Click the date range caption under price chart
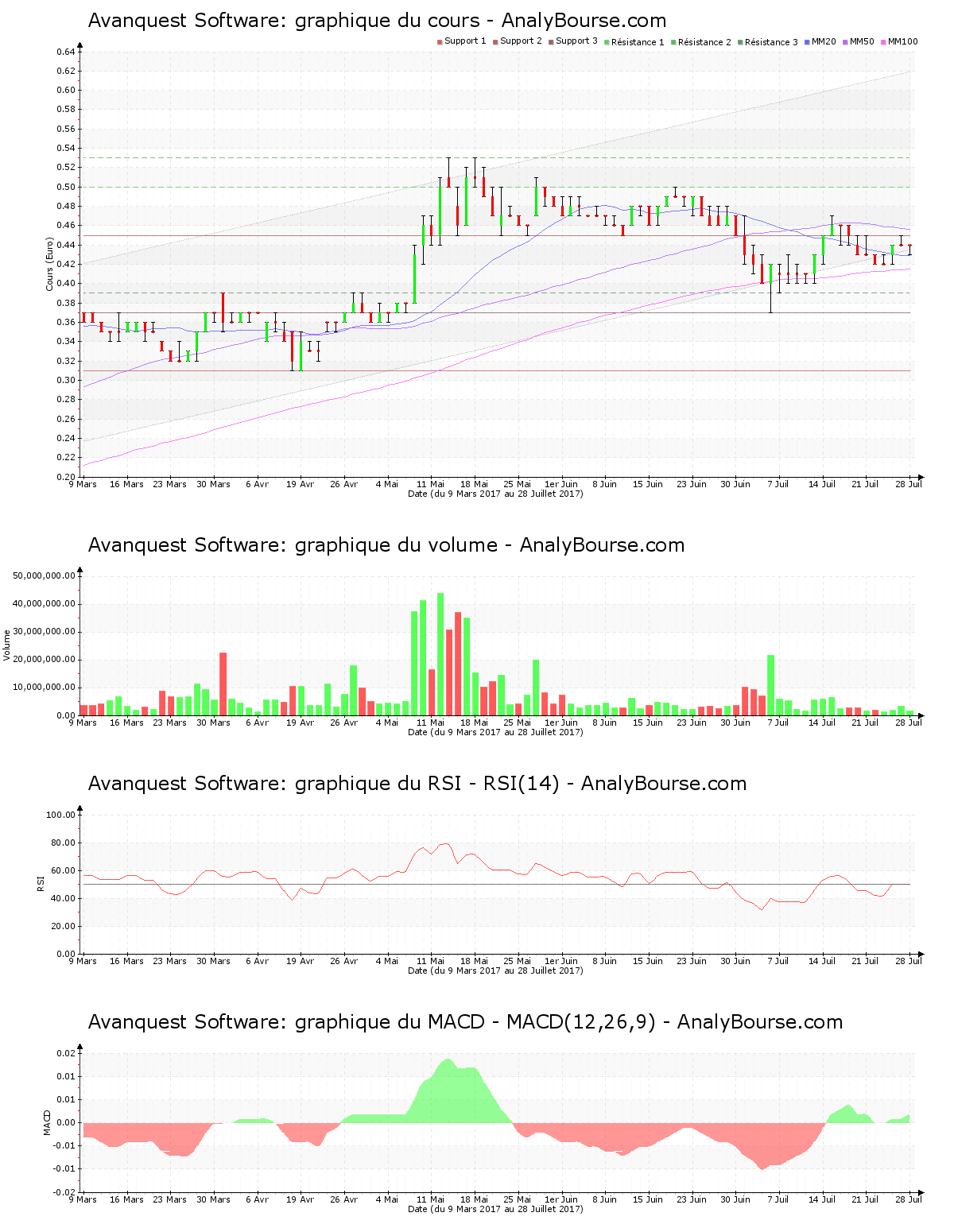This screenshot has height=1232, width=954. pyautogui.click(x=495, y=494)
